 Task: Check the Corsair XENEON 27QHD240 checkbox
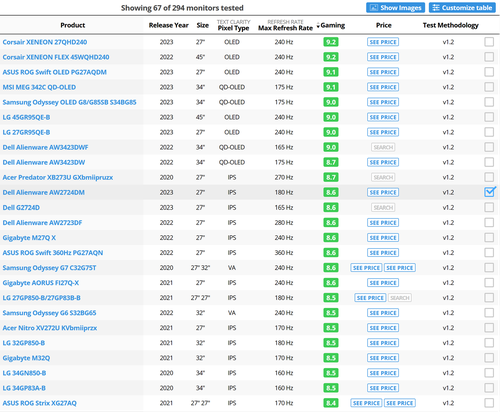(x=489, y=42)
